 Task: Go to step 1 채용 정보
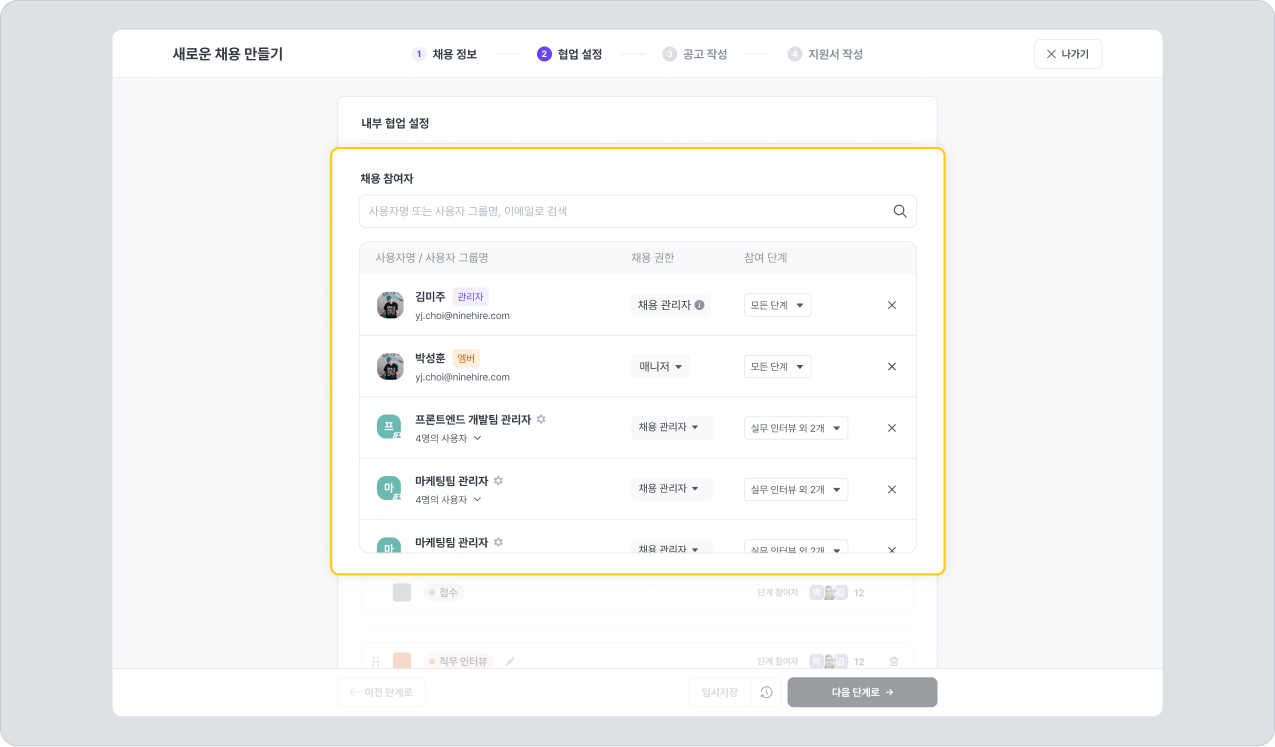click(x=444, y=54)
